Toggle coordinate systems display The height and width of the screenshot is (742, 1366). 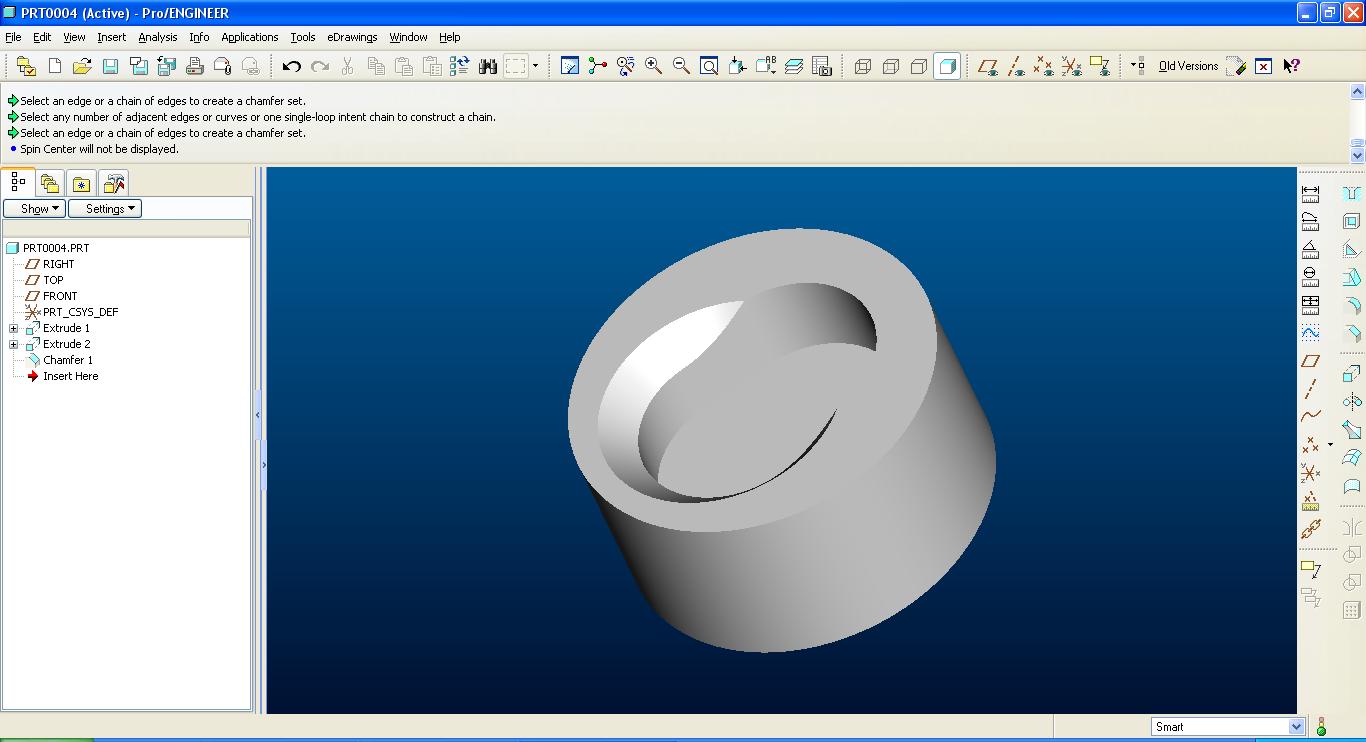1072,66
